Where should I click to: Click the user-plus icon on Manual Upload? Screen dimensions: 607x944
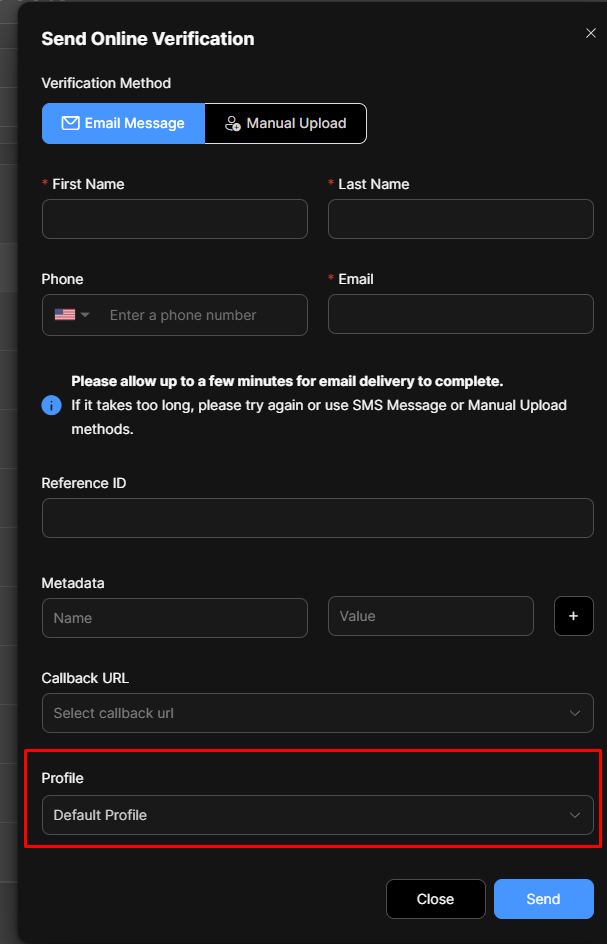point(232,123)
